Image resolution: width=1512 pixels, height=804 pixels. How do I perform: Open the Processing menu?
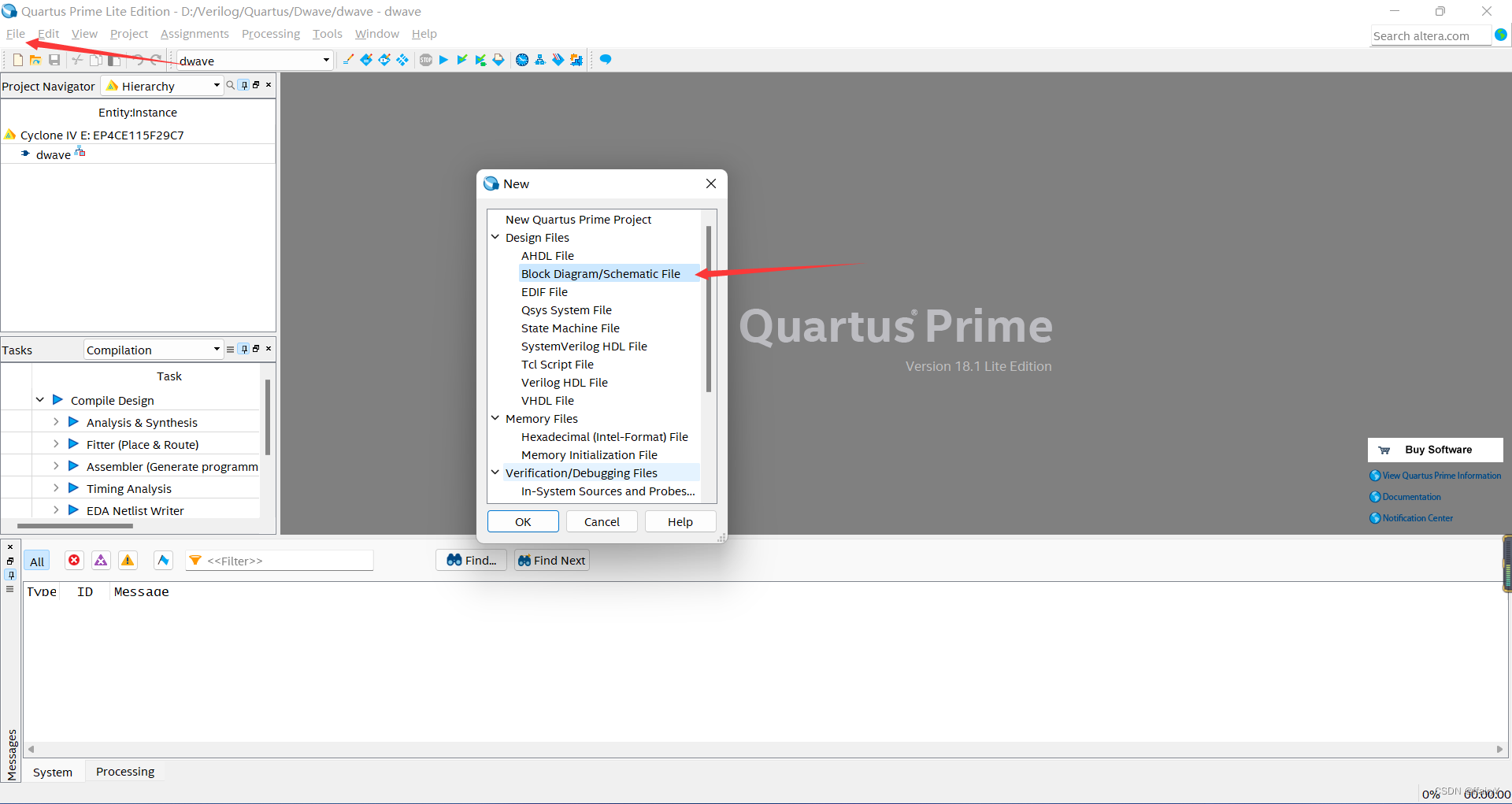pyautogui.click(x=270, y=34)
